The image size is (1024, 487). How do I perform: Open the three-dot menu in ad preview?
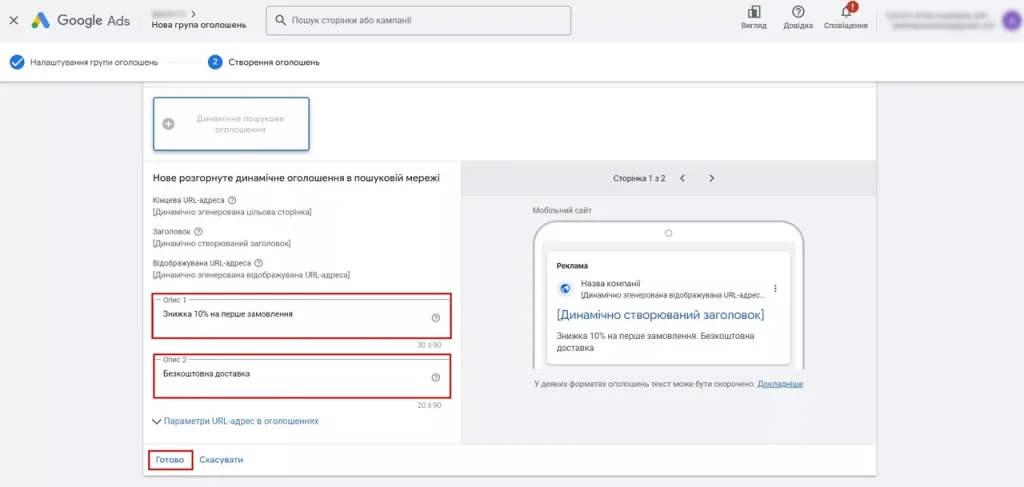[x=775, y=288]
